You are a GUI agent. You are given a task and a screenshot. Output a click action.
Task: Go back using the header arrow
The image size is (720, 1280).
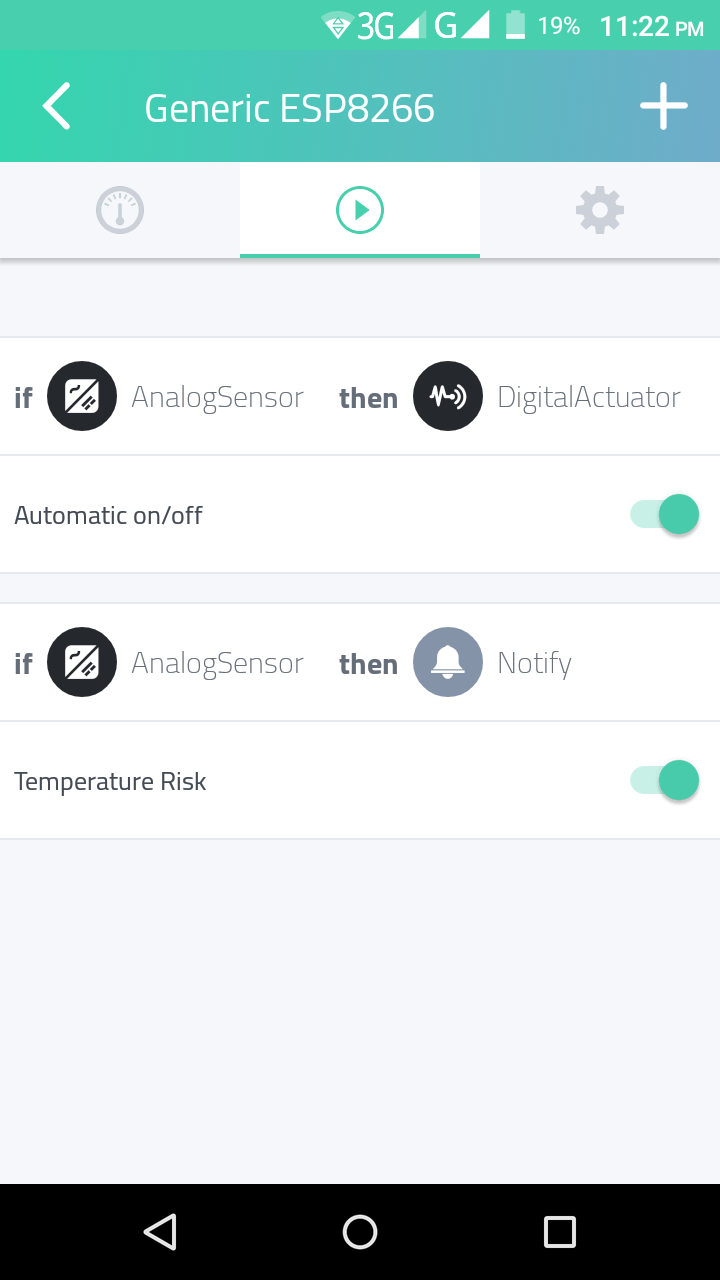pyautogui.click(x=56, y=107)
